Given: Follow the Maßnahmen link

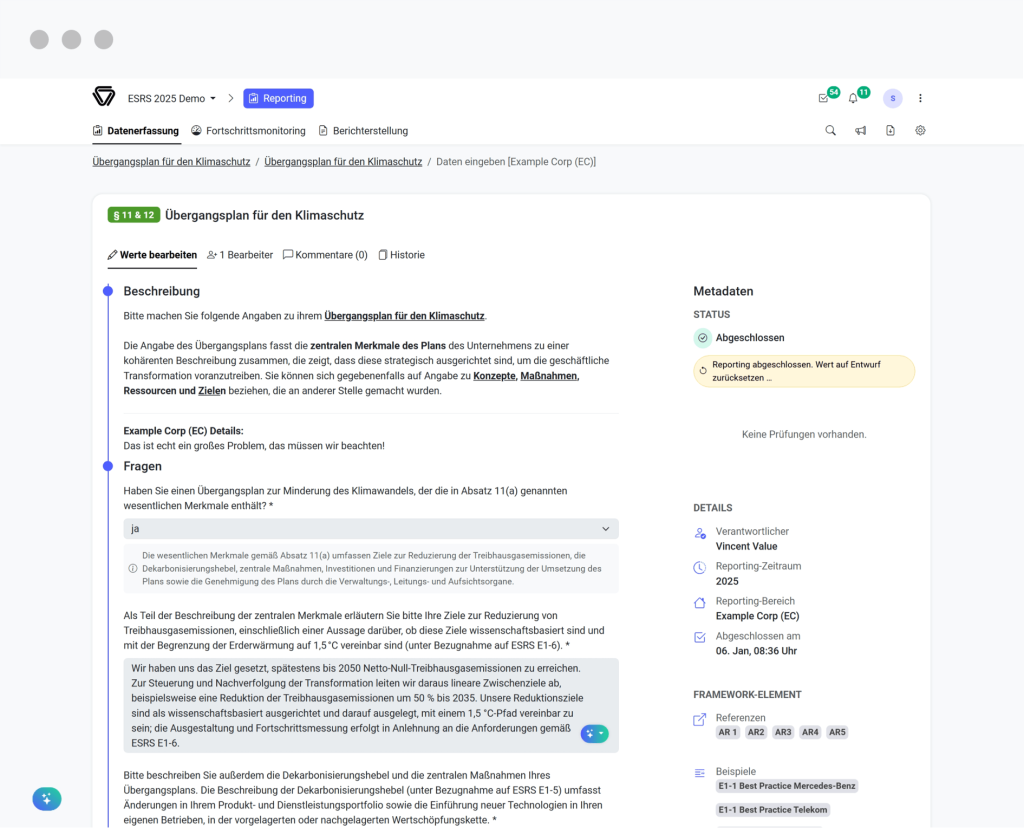Looking at the screenshot, I should click(549, 375).
